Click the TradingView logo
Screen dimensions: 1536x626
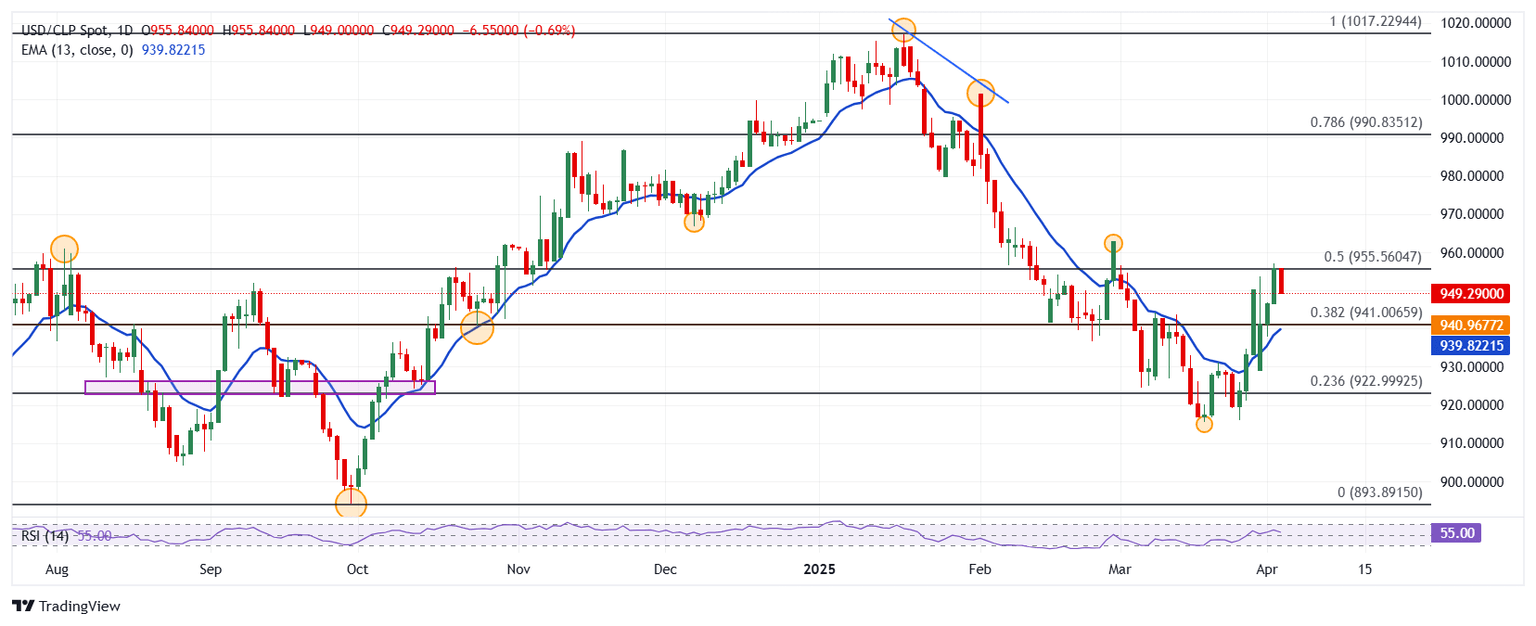click(66, 606)
